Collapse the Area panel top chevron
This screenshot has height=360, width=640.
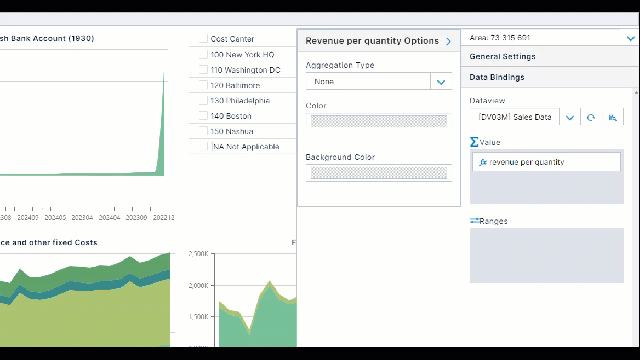pyautogui.click(x=631, y=38)
